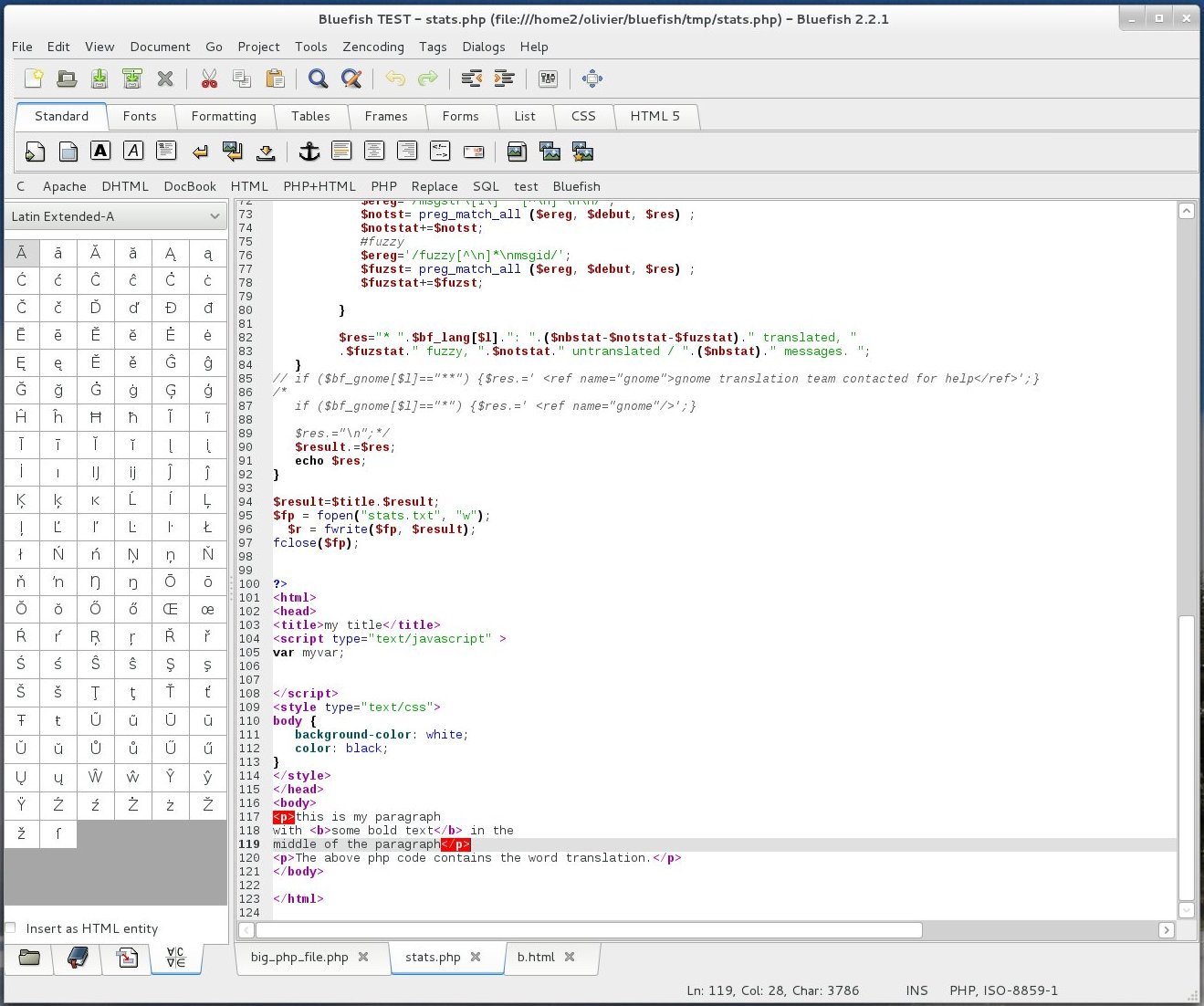Insert thumbnail icon
Image resolution: width=1204 pixels, height=1006 pixels.
pos(550,152)
